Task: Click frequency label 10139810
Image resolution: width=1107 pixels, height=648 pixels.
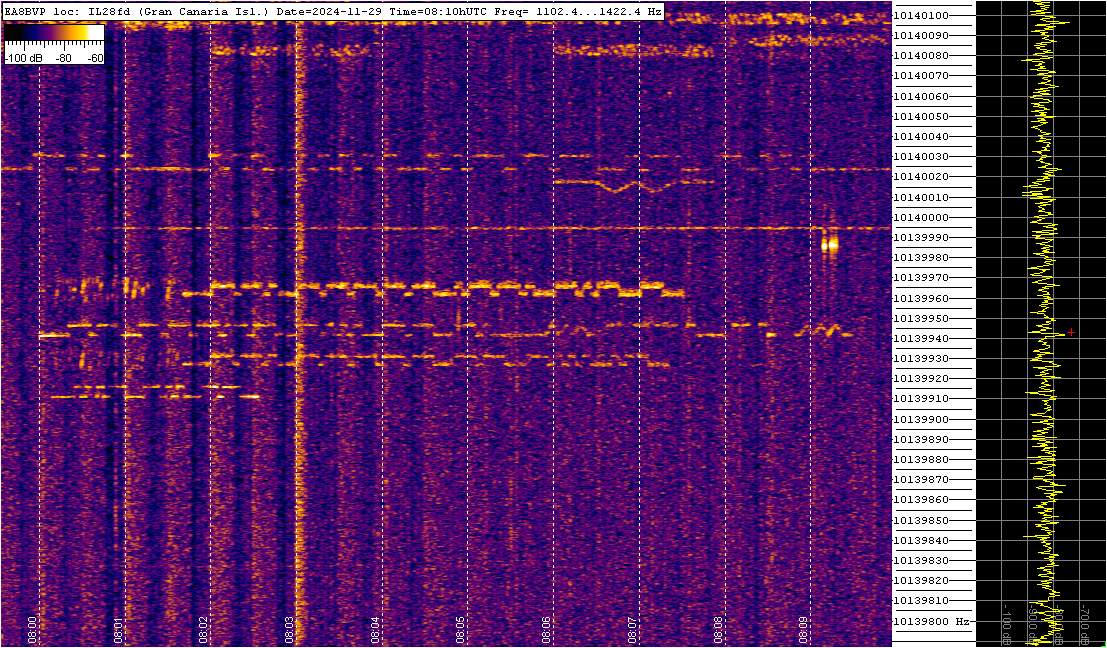Action: [921, 601]
